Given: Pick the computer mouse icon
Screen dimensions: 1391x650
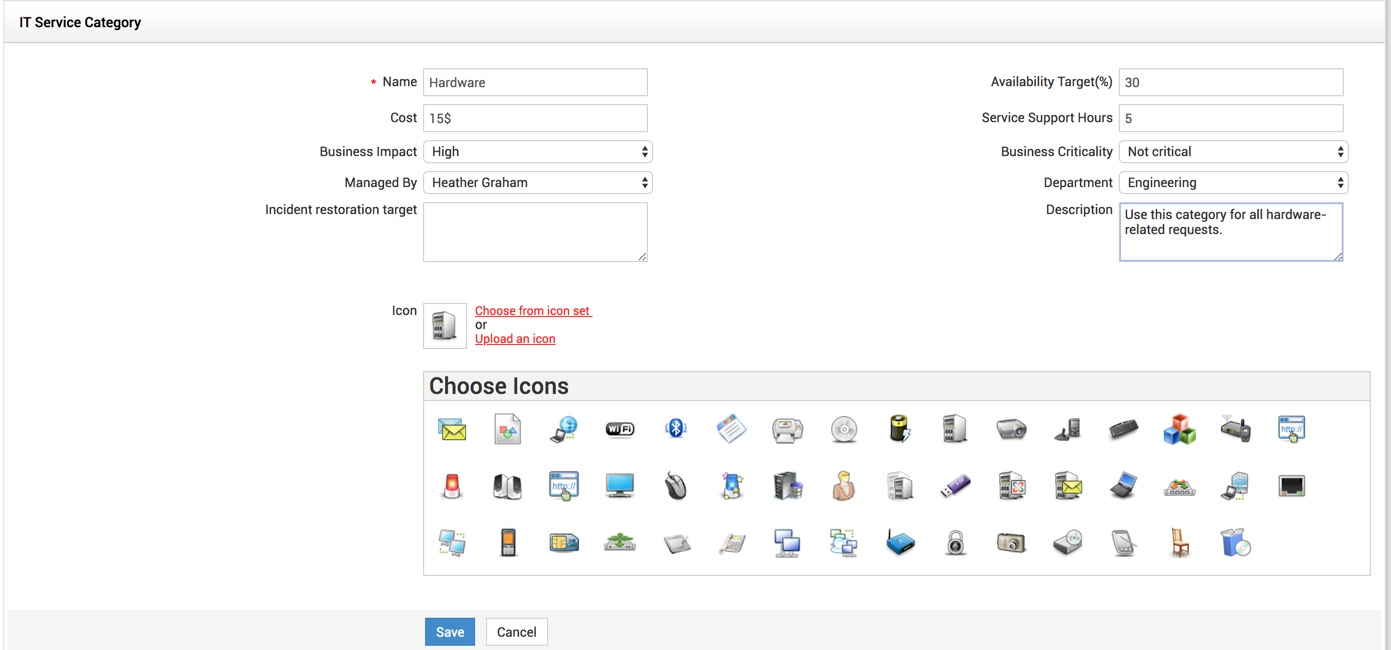Looking at the screenshot, I should pos(676,486).
